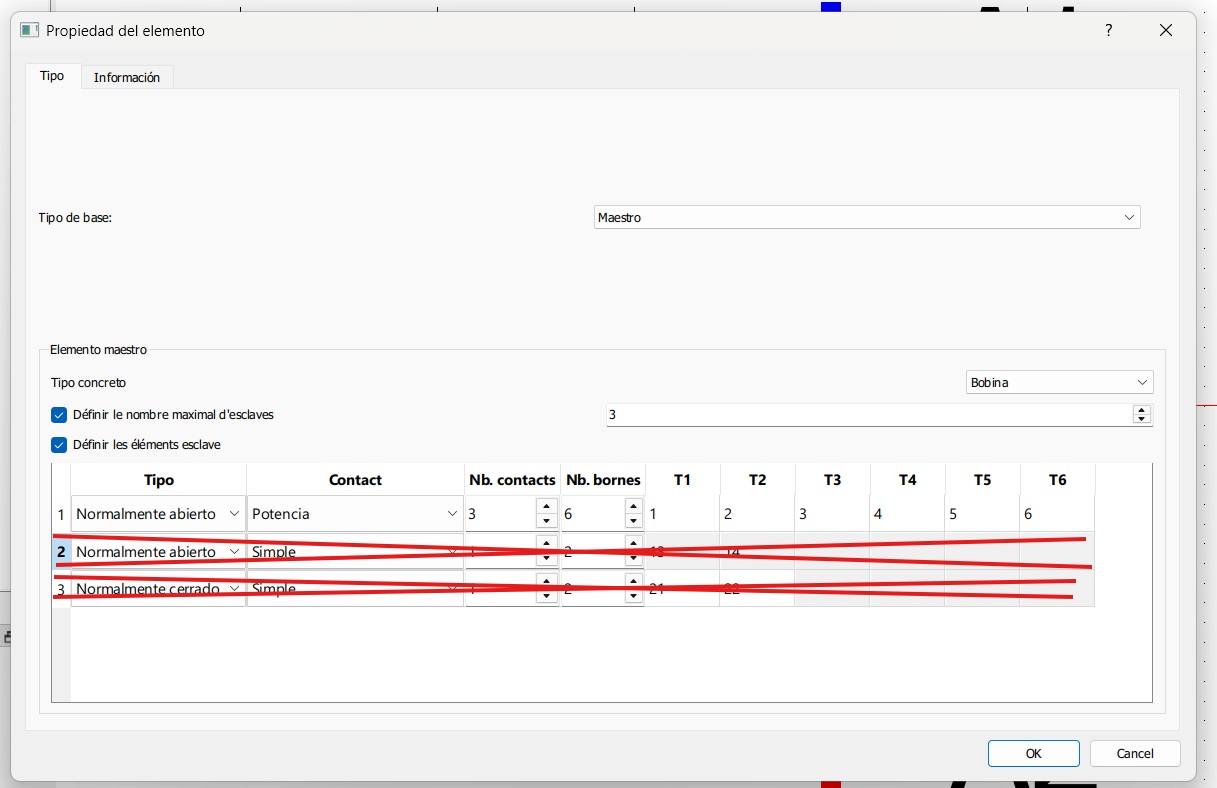1217x788 pixels.
Task: Decrease row 3 Nb. contacts value
Action: (546, 596)
